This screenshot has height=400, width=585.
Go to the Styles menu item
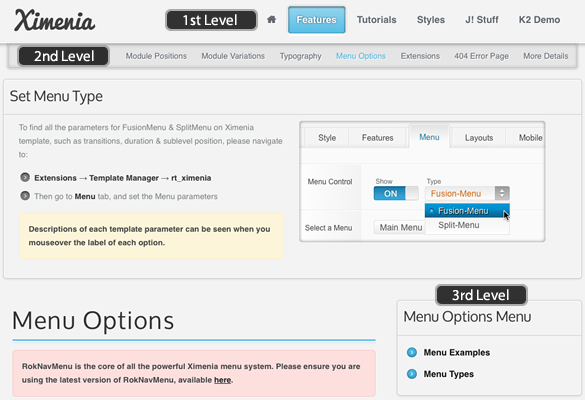click(431, 20)
